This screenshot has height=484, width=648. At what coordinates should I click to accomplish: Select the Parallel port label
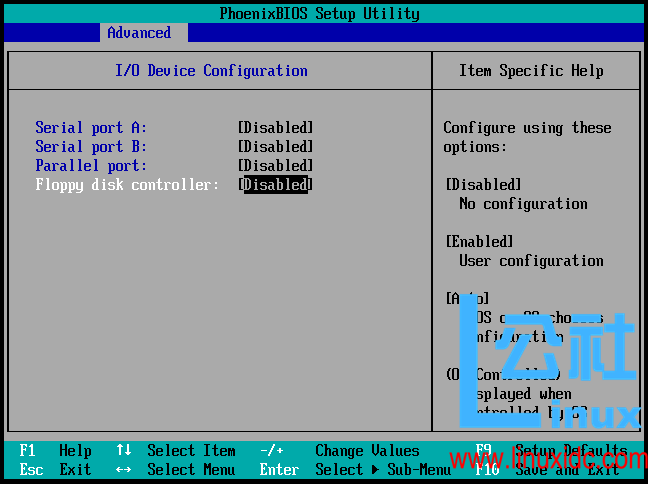coord(91,165)
